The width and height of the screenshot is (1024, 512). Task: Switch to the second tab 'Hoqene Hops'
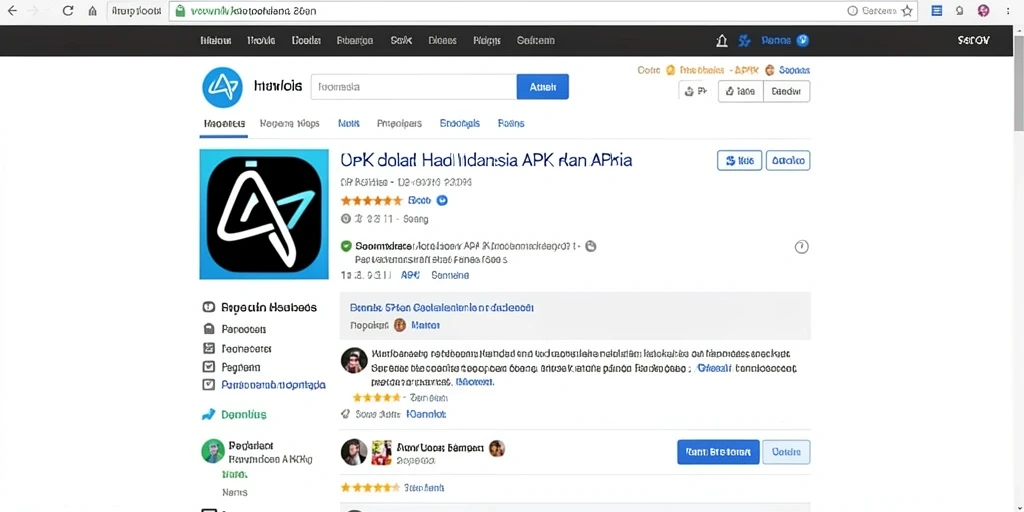(289, 123)
